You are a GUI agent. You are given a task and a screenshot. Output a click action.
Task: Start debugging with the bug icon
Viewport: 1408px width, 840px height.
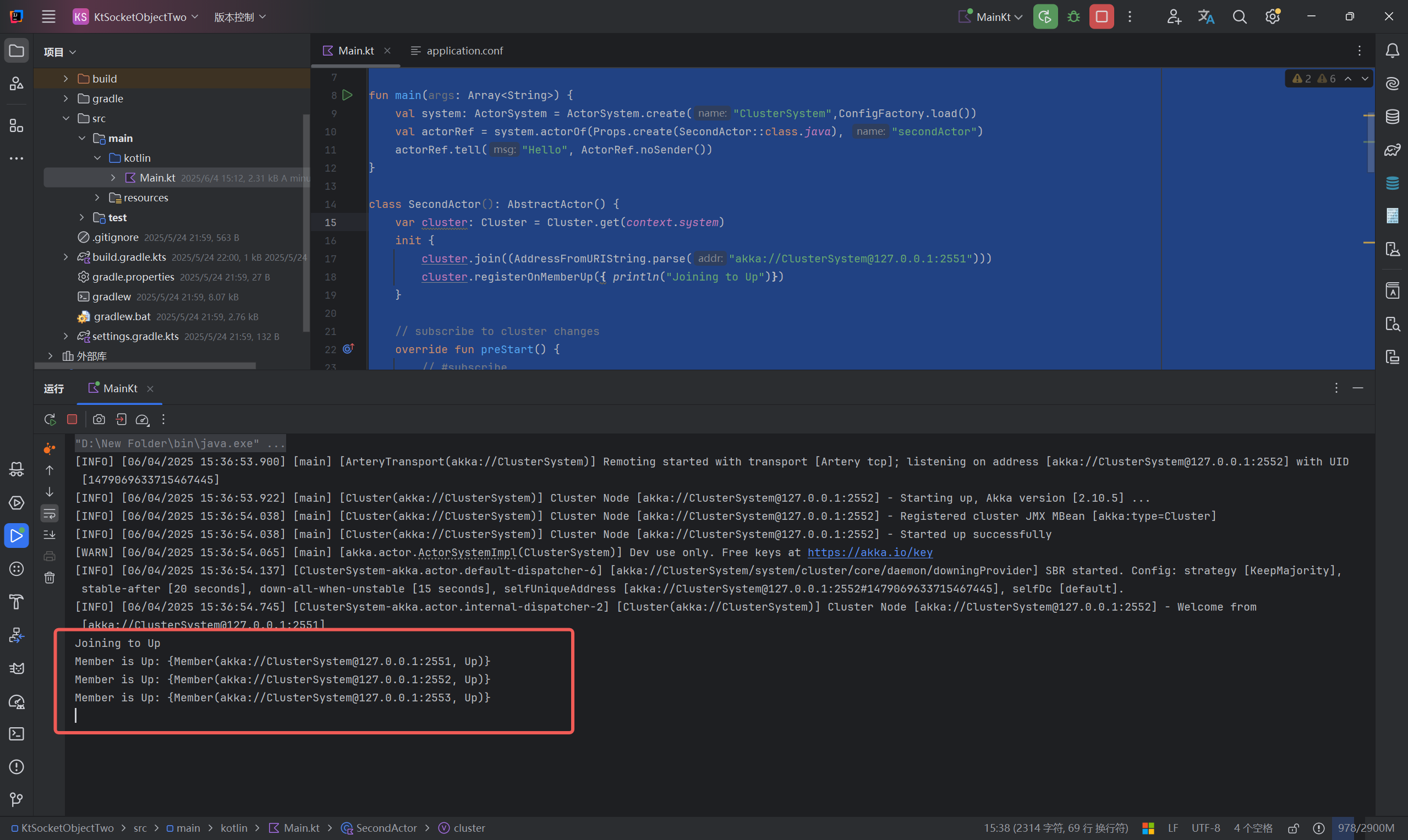coord(1073,17)
